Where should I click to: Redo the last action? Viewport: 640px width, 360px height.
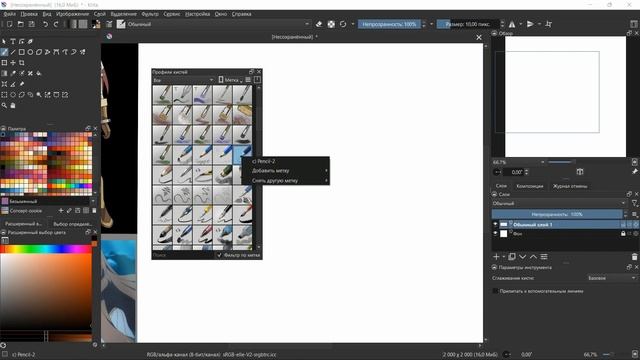point(56,24)
